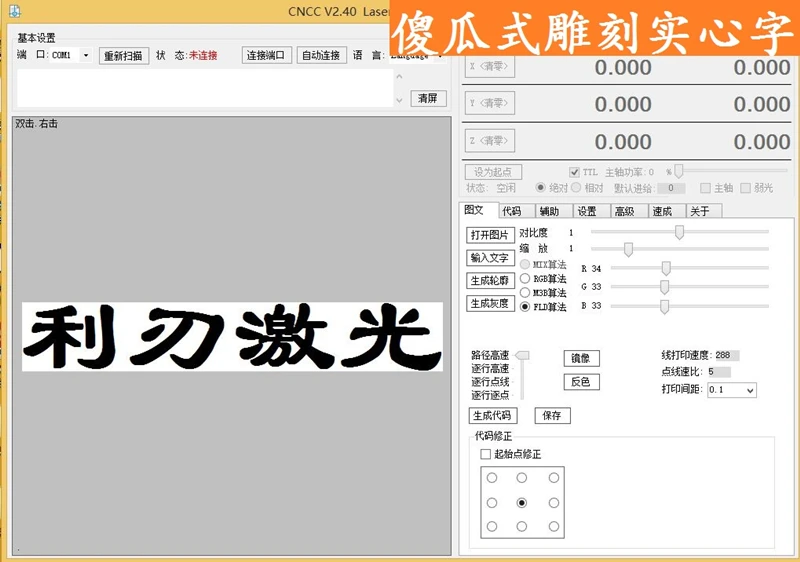
Task: Enable the 主轴 spindle checkbox
Action: pyautogui.click(x=705, y=188)
